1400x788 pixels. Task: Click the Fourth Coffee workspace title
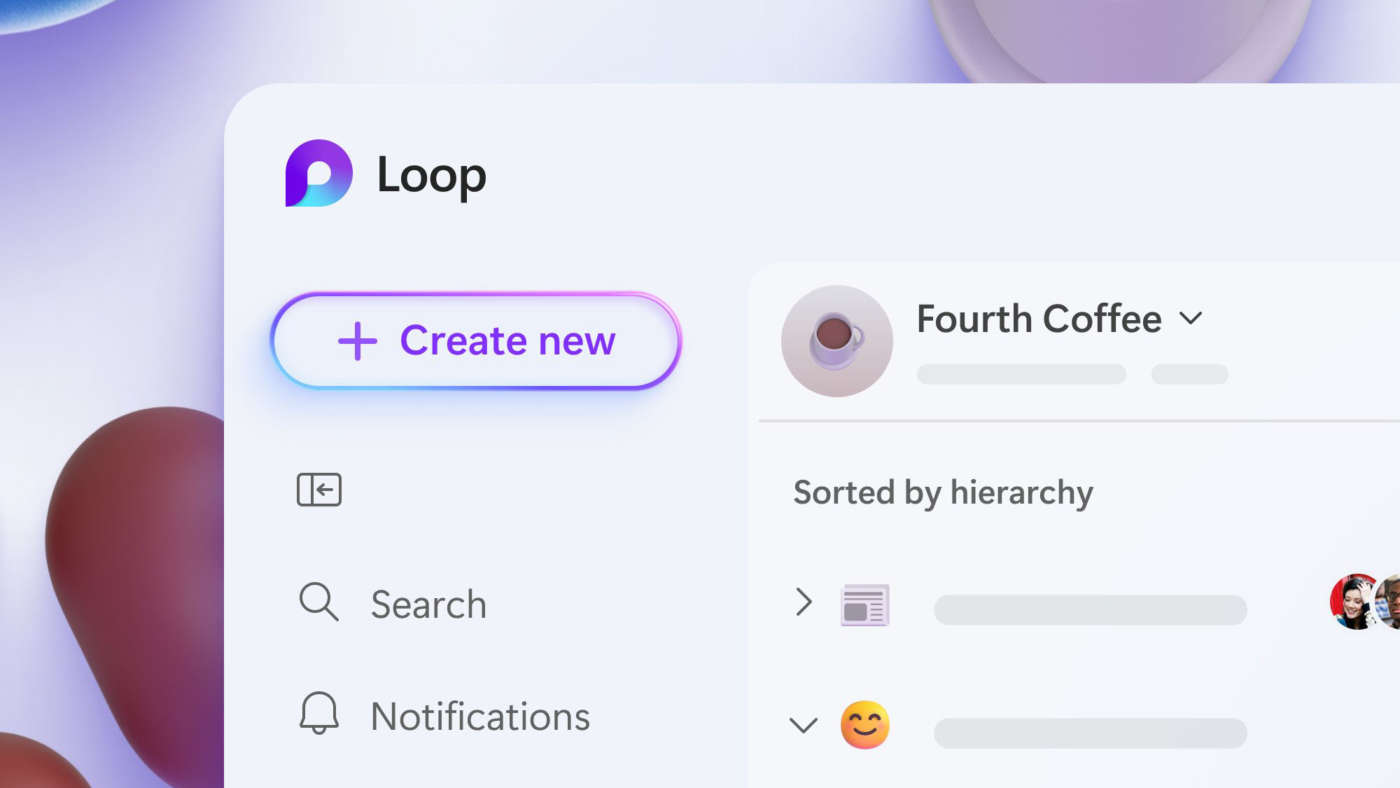[1039, 319]
